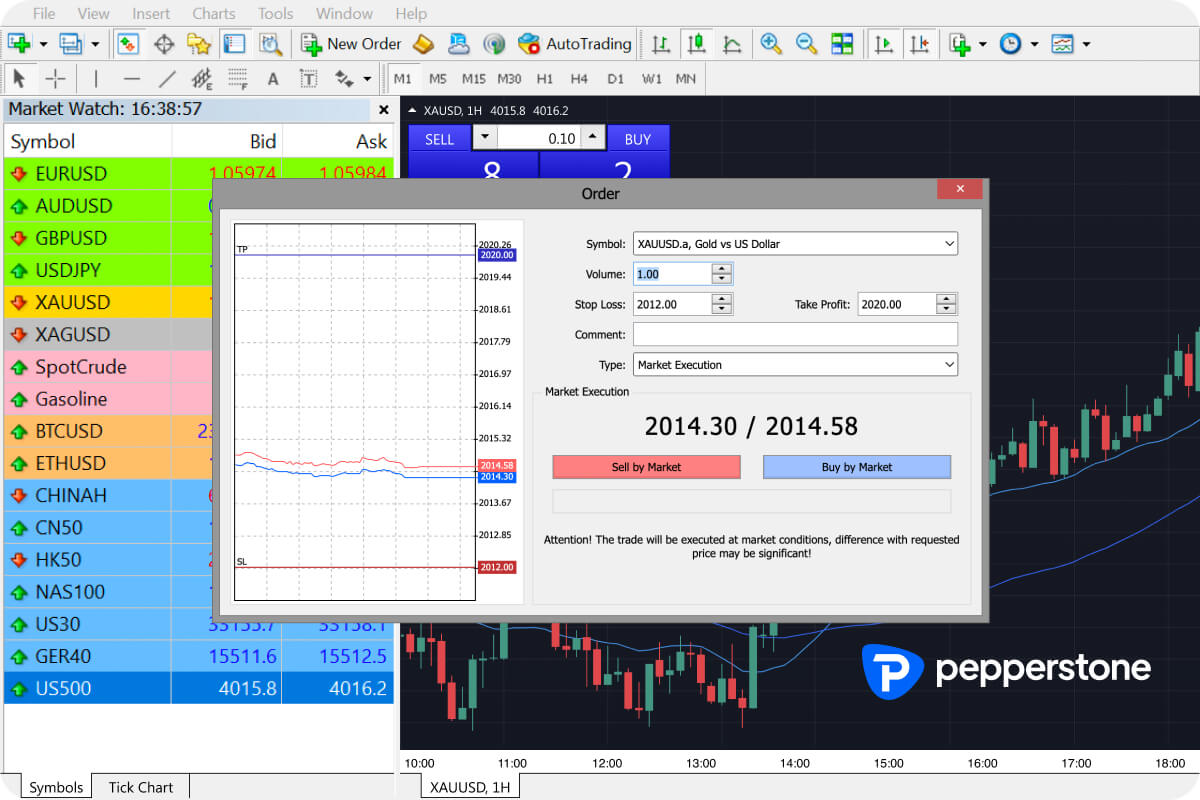Expand the Profiles dropdown arrow
The width and height of the screenshot is (1200, 800).
pyautogui.click(x=95, y=44)
